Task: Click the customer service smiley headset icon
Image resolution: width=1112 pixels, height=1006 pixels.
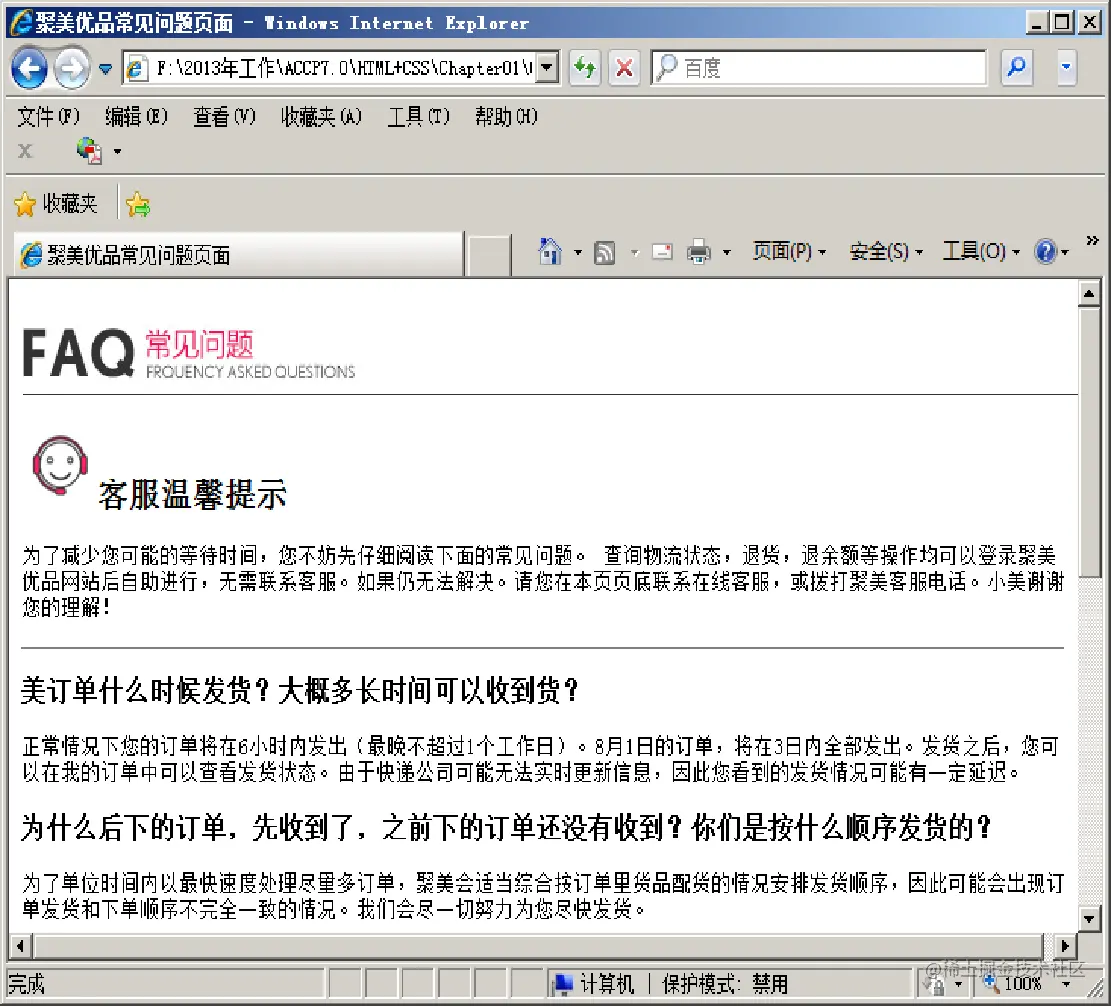Action: tap(60, 466)
